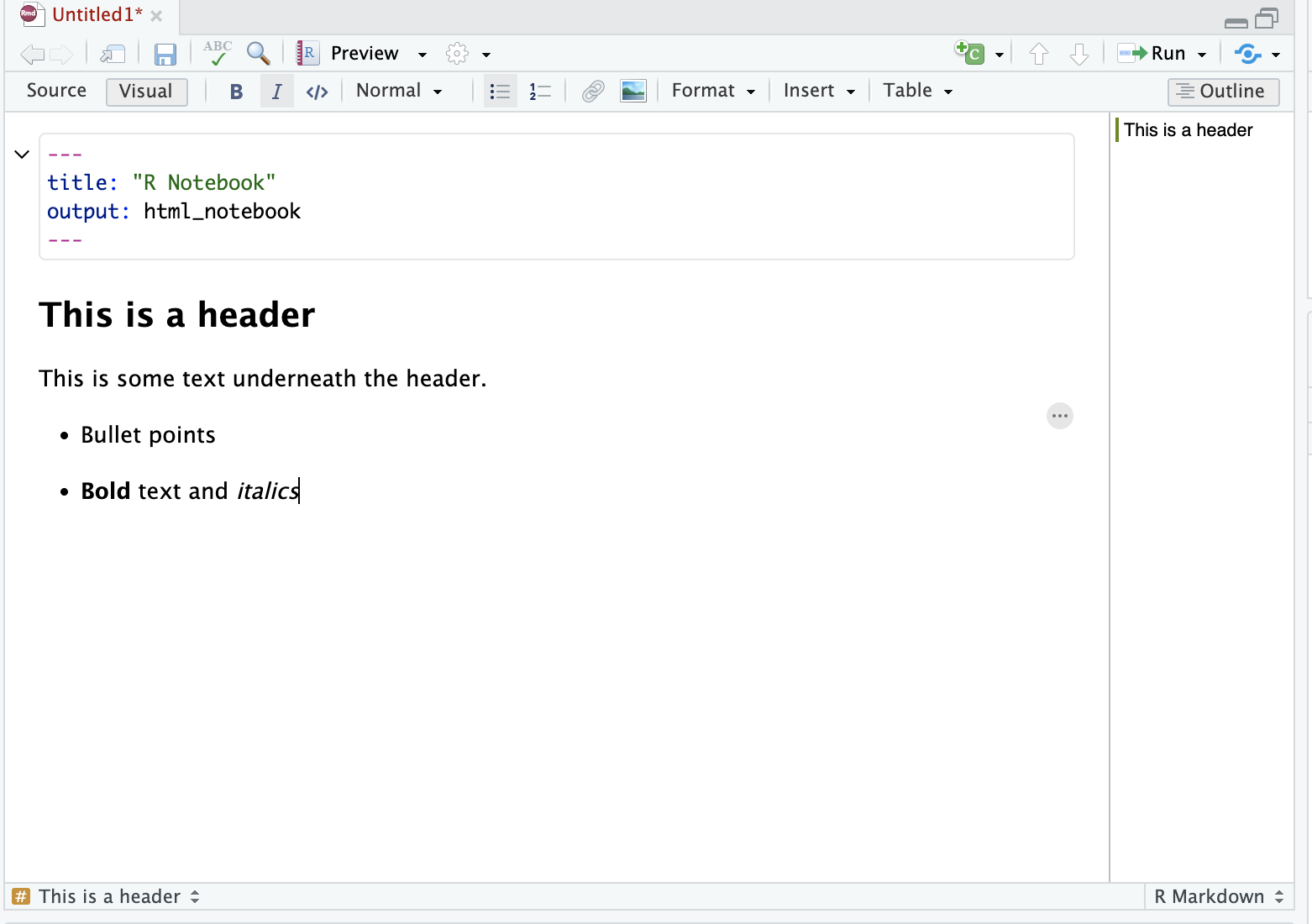The height and width of the screenshot is (924, 1312).
Task: Click the Insert new code chunk icon
Action: coord(970,54)
